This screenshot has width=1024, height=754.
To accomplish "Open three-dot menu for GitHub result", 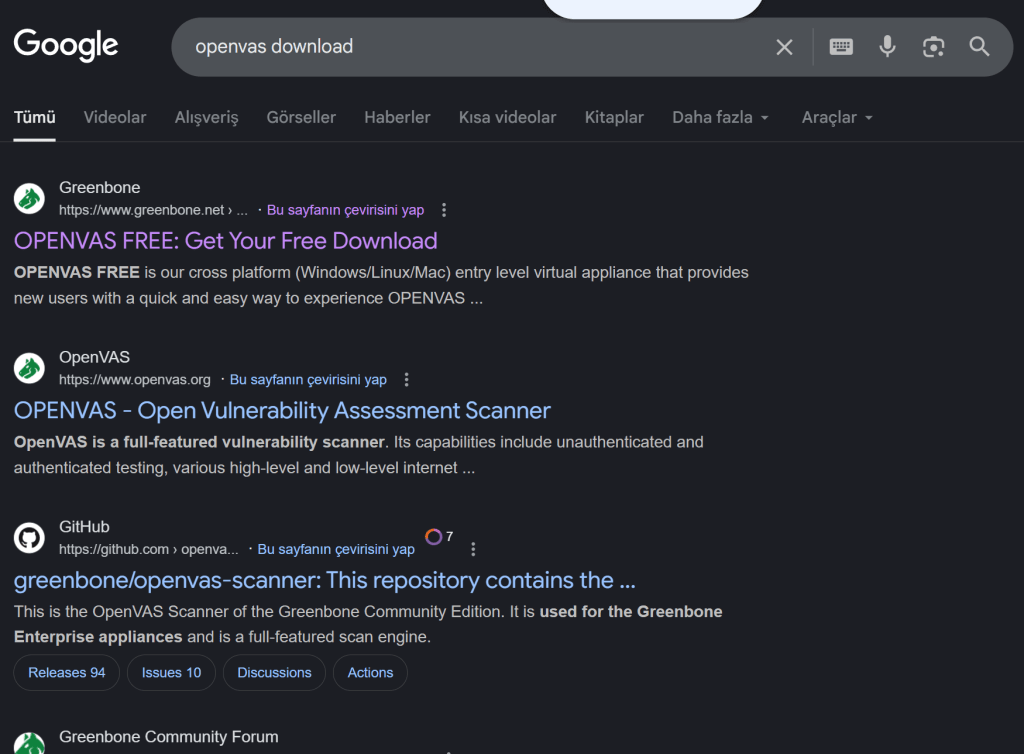I will (x=473, y=549).
